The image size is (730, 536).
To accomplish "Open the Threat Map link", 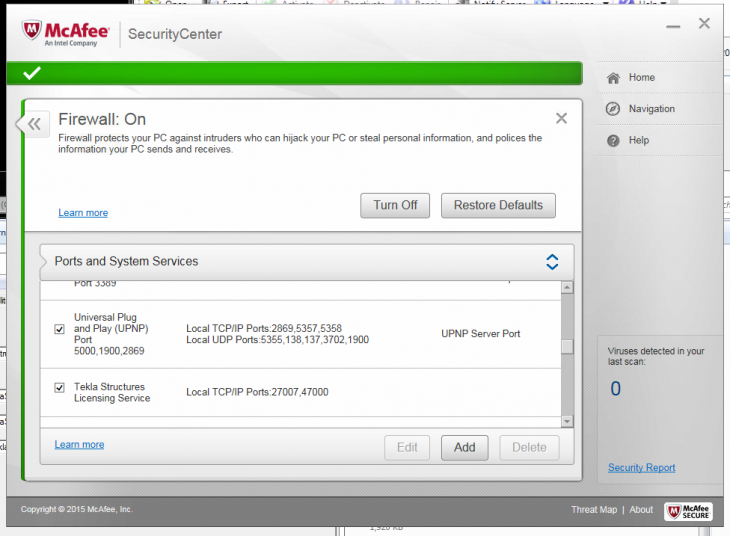I will tap(594, 509).
